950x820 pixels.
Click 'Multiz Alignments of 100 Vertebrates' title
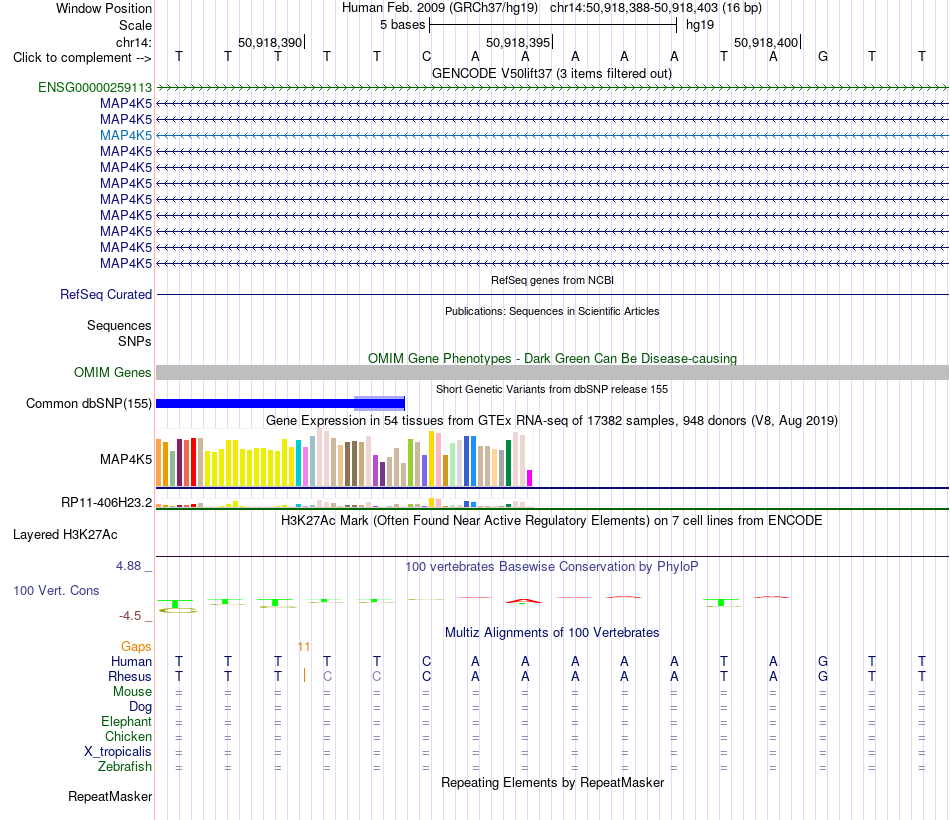[x=552, y=633]
